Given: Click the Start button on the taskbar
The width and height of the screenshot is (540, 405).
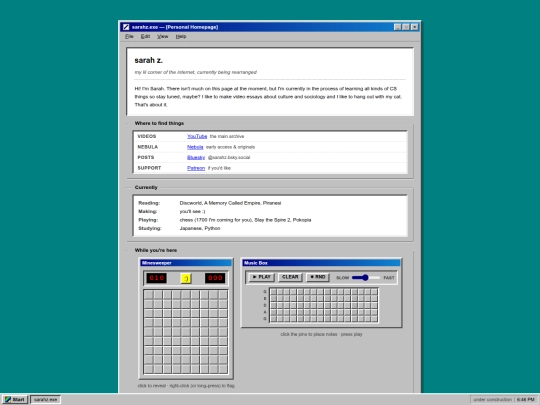Looking at the screenshot, I should coord(14,399).
